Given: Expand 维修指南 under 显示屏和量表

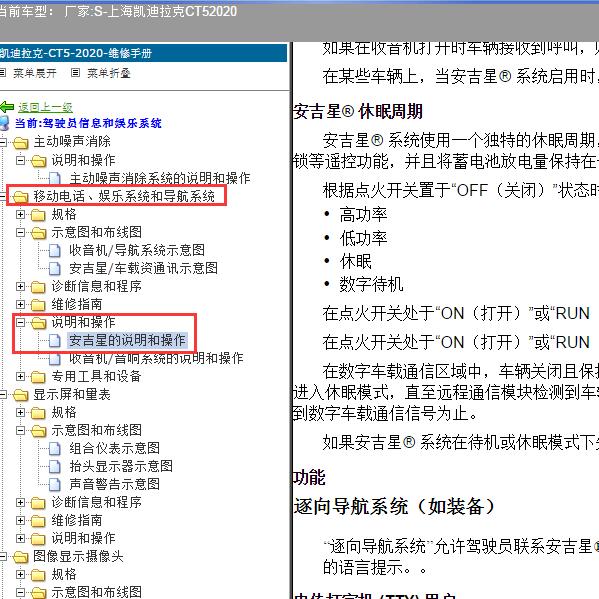Looking at the screenshot, I should (20, 520).
